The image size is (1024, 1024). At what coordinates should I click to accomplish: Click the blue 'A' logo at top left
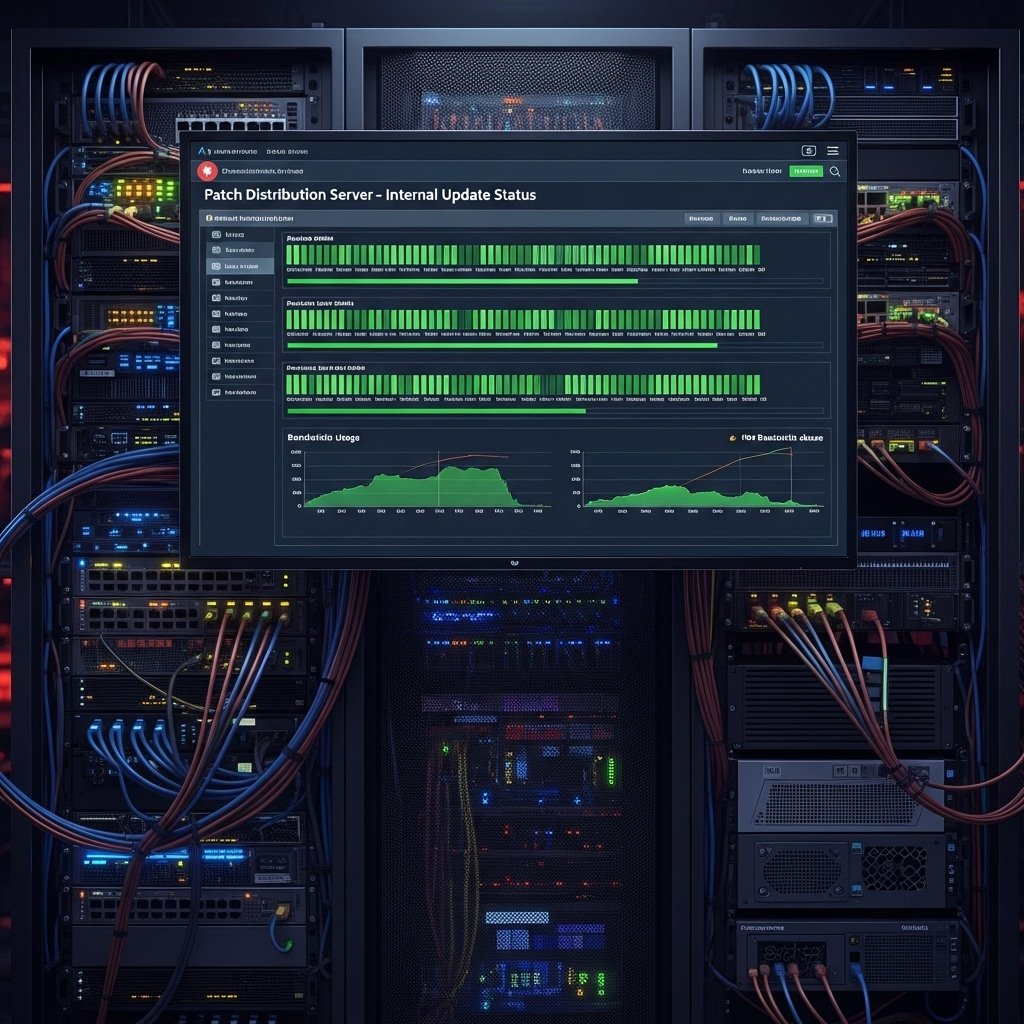point(203,151)
